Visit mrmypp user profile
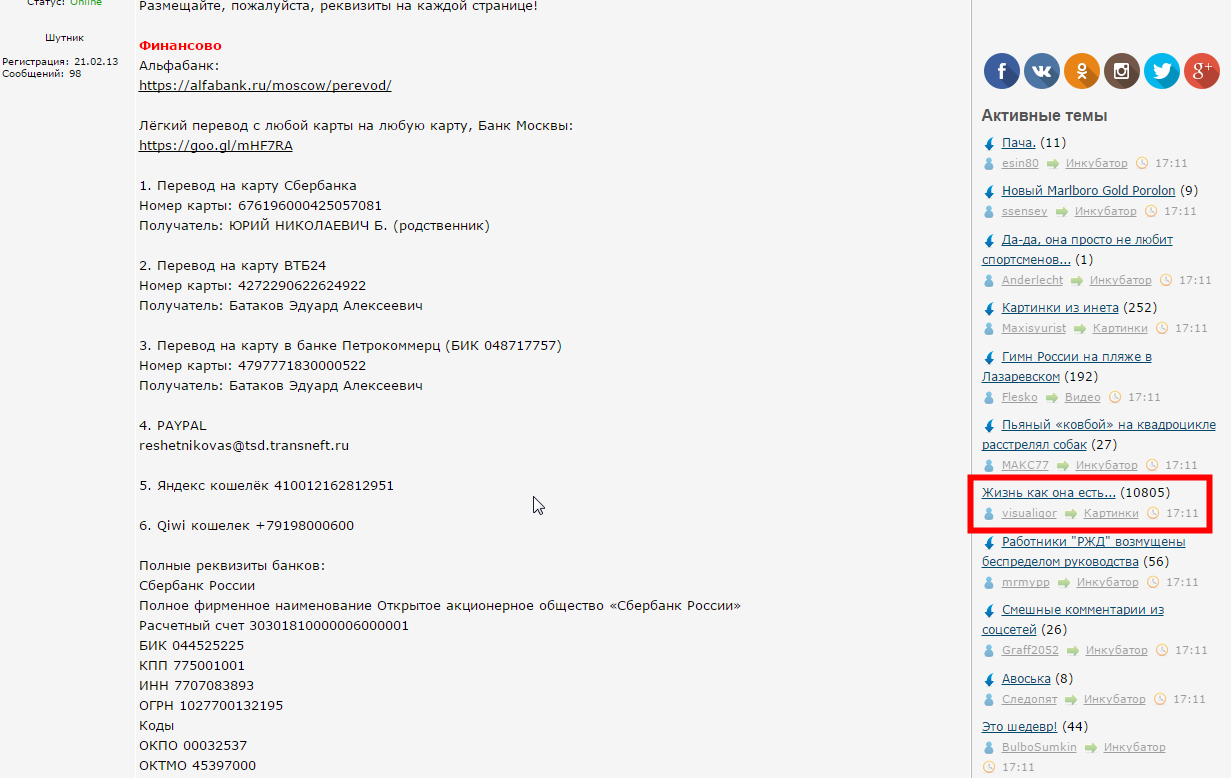Viewport: 1231px width, 778px height. pyautogui.click(x=1026, y=583)
